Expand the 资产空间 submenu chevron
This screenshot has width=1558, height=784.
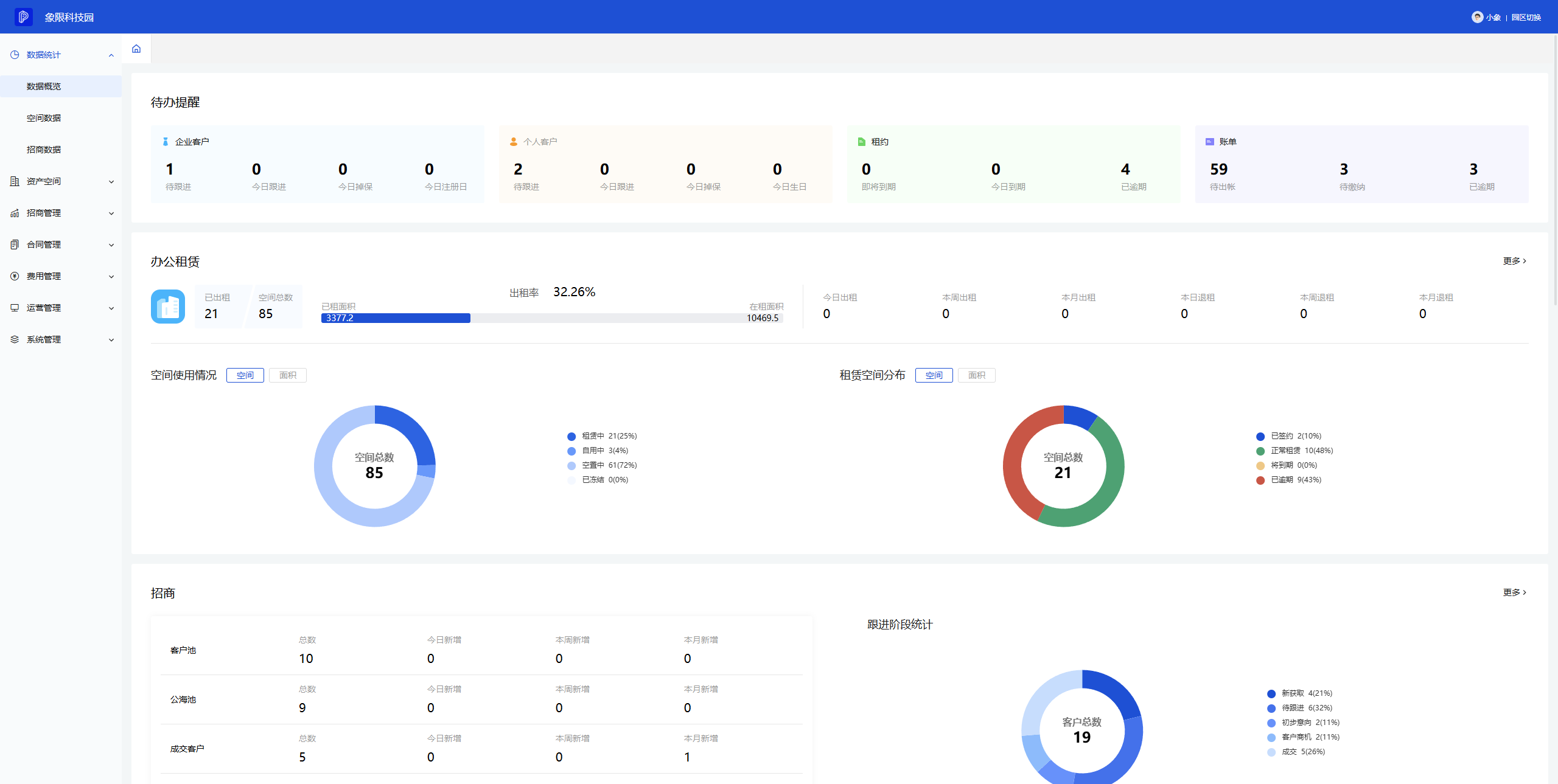pos(111,182)
